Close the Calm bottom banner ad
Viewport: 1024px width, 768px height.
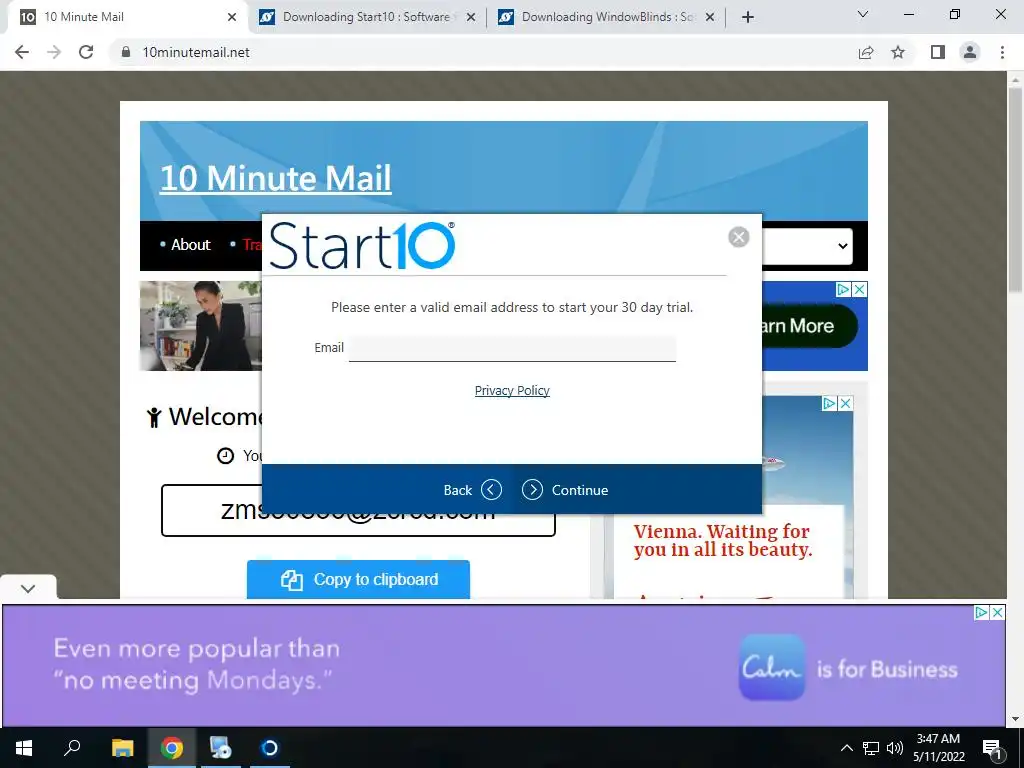(997, 613)
